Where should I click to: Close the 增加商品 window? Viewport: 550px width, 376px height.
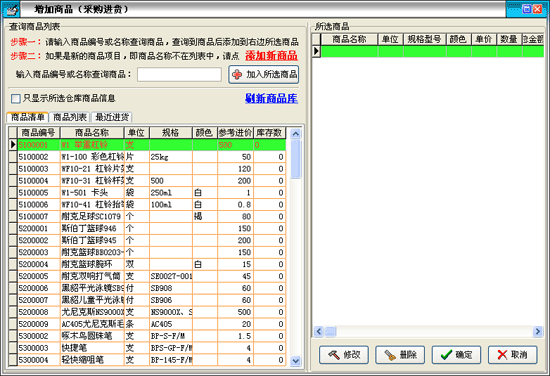[x=537, y=9]
